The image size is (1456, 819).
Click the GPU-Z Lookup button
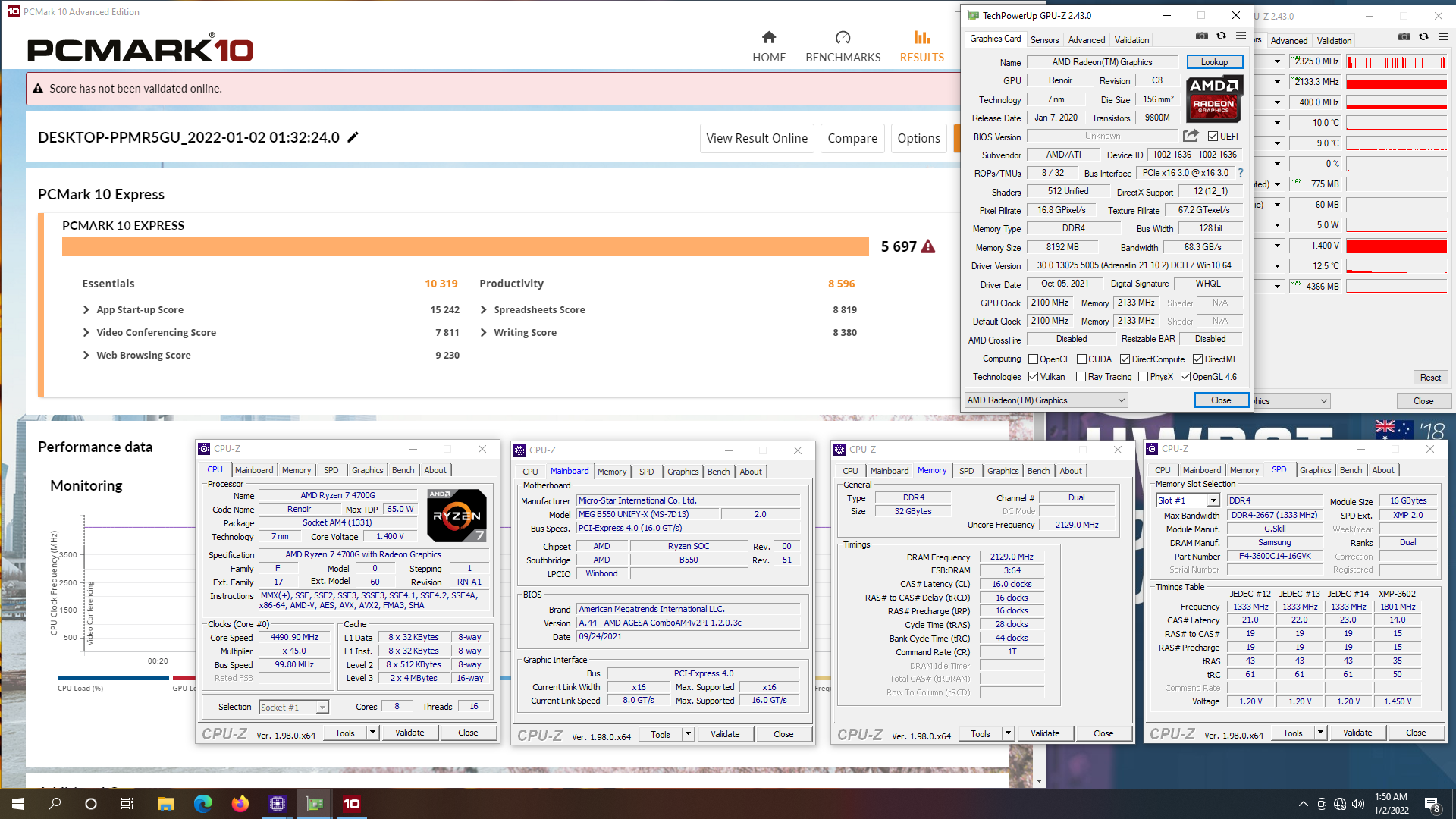tap(1214, 62)
